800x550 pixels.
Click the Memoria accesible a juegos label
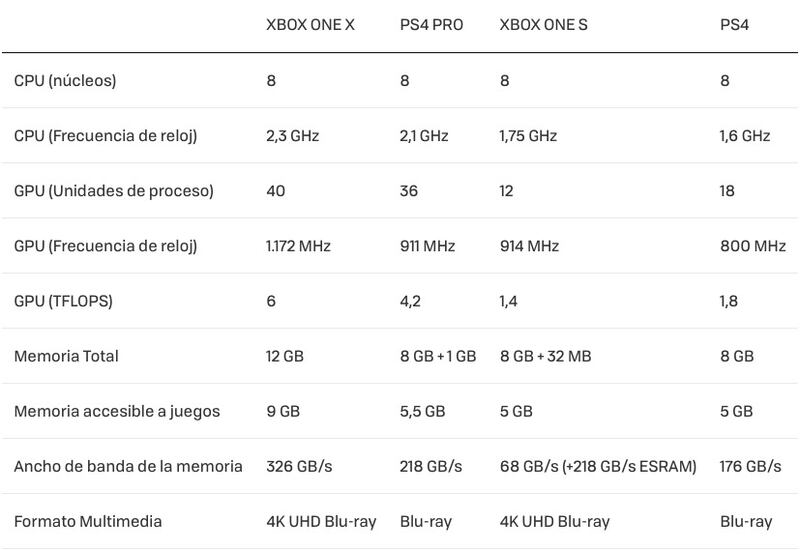click(x=117, y=411)
